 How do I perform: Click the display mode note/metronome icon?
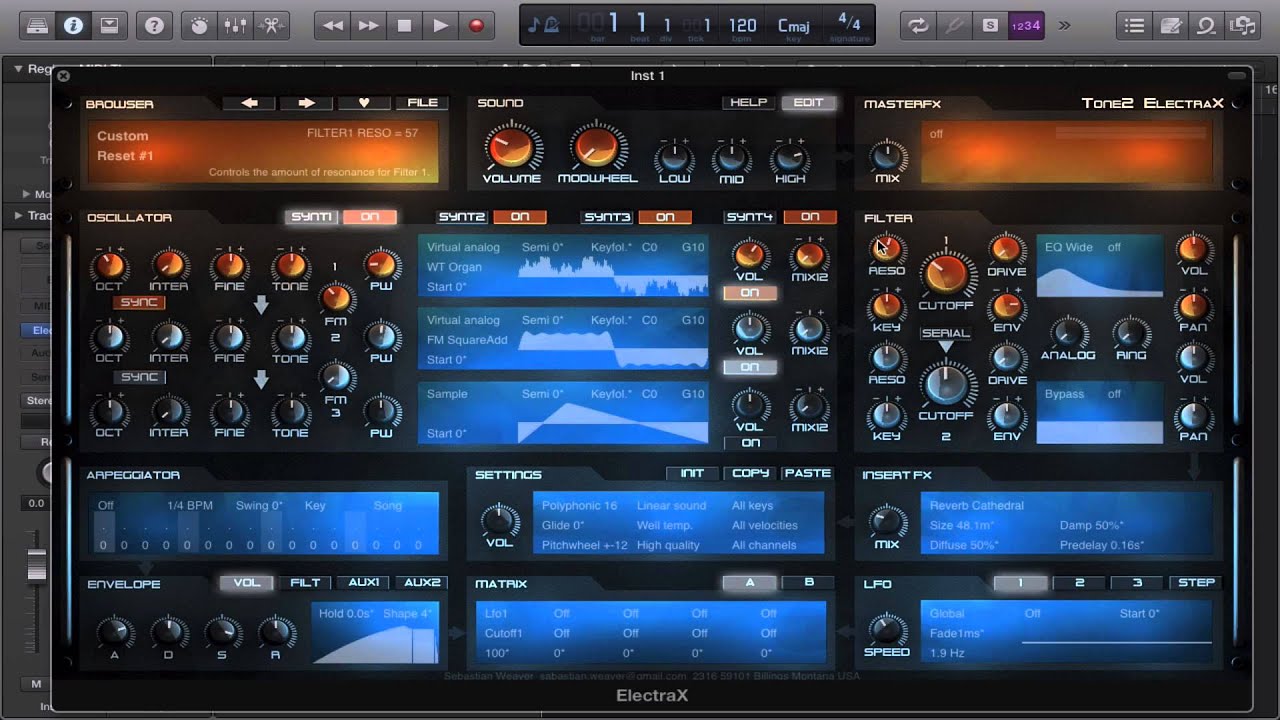(x=543, y=25)
